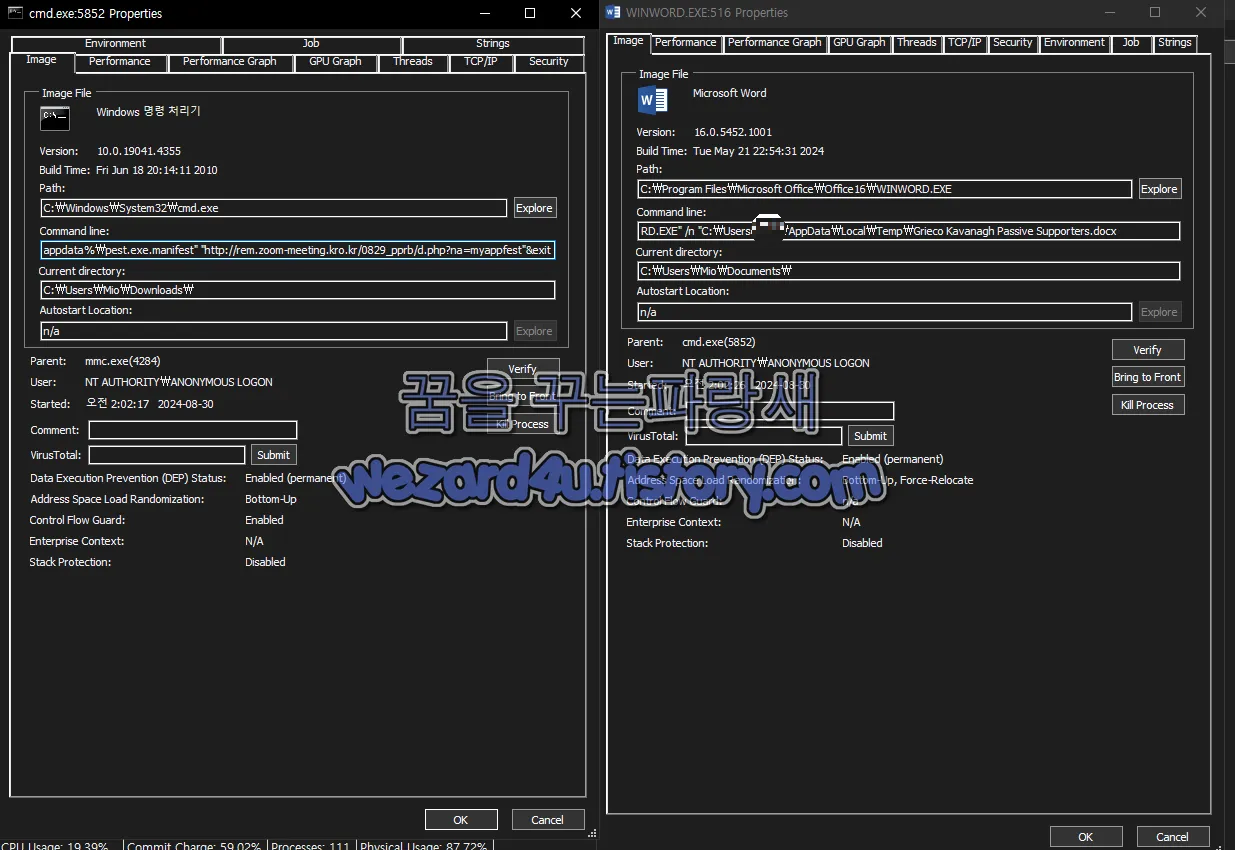Click Explore next to WINWORD.EXE path
This screenshot has width=1235, height=850.
(x=1160, y=189)
